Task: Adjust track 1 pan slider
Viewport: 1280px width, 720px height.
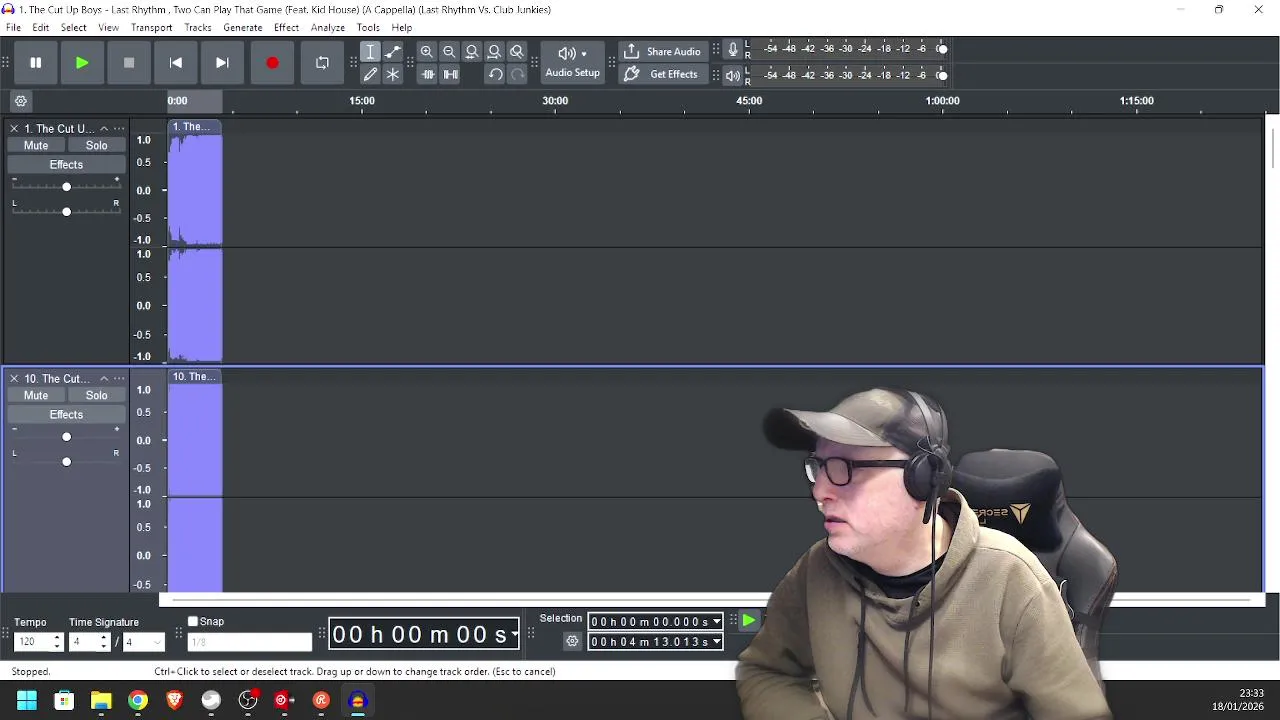Action: point(67,211)
